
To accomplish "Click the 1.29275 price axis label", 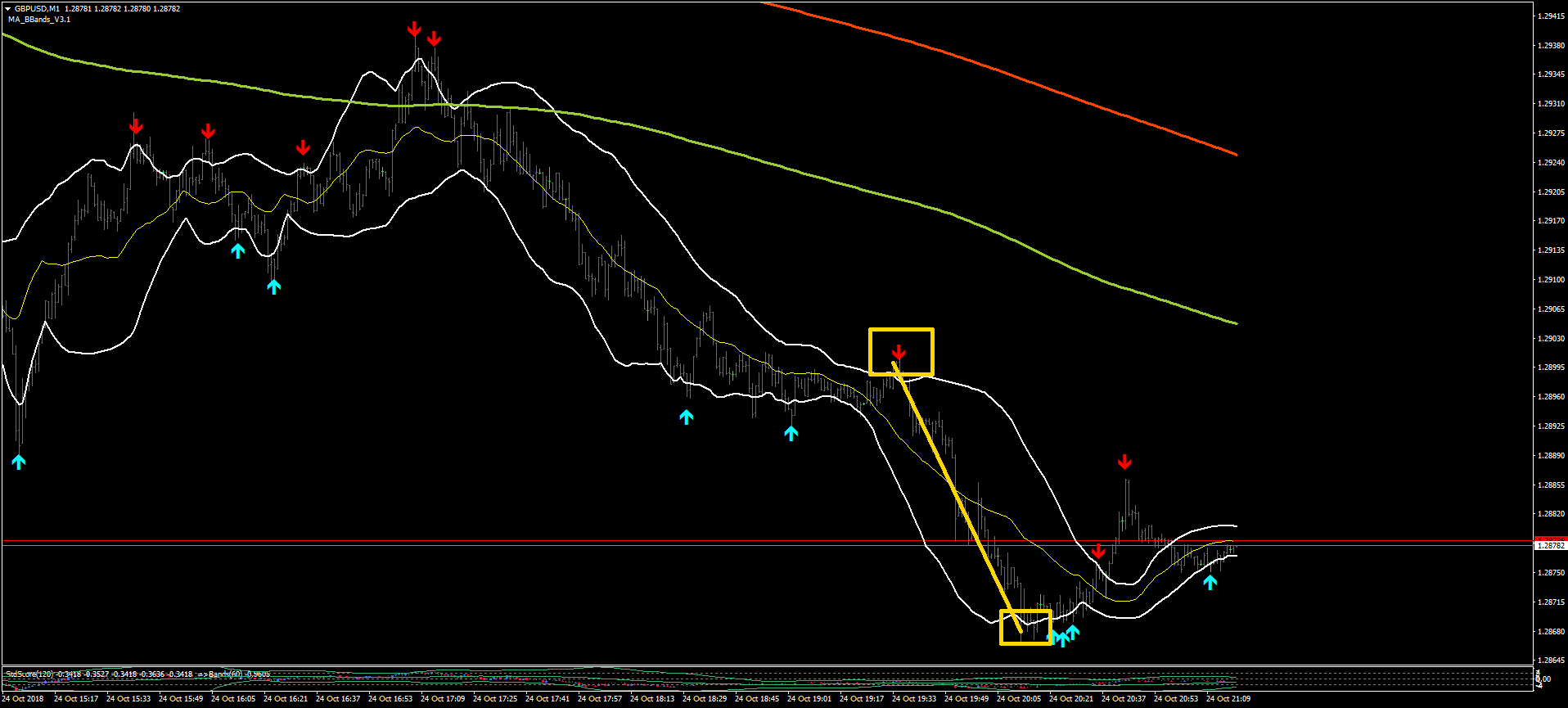I will (x=1551, y=133).
